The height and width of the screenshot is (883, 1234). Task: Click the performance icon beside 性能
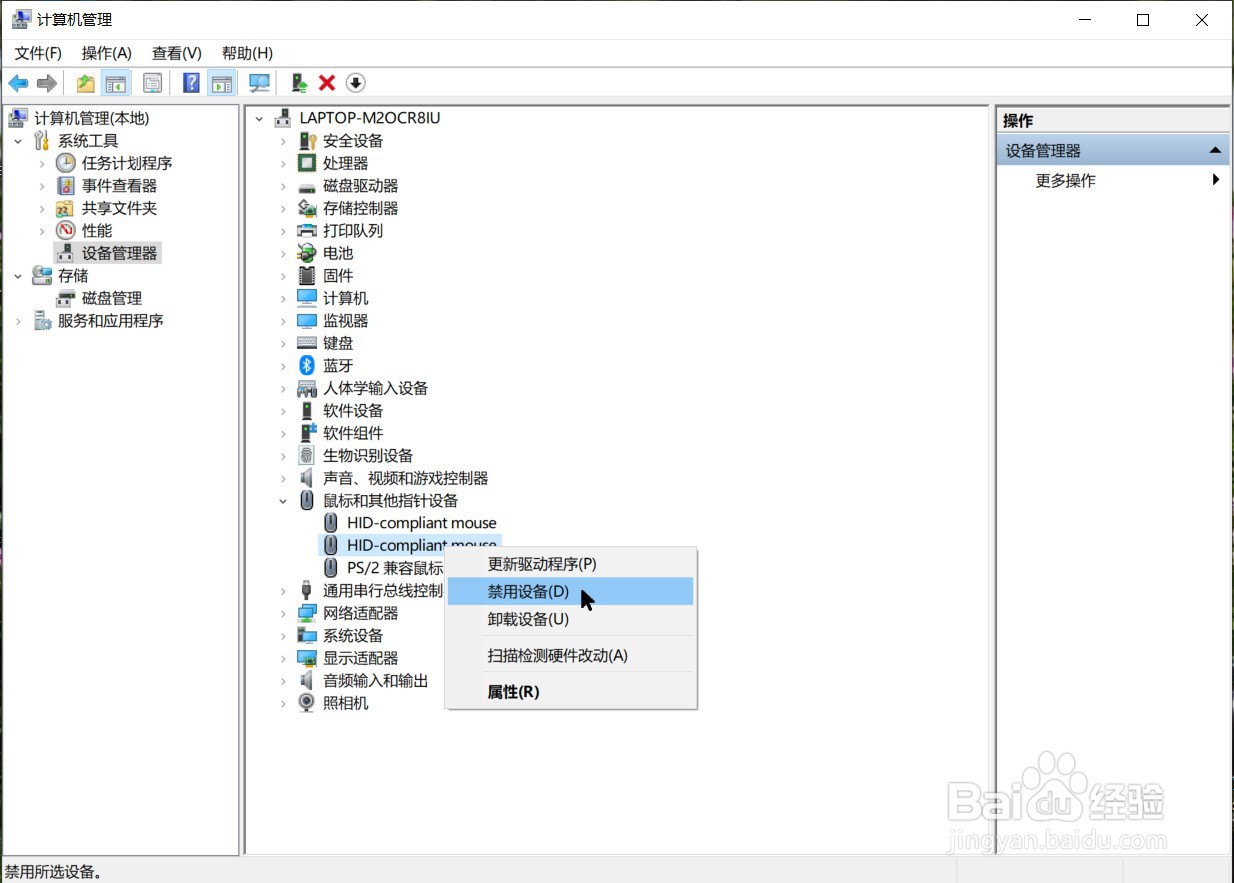(66, 230)
